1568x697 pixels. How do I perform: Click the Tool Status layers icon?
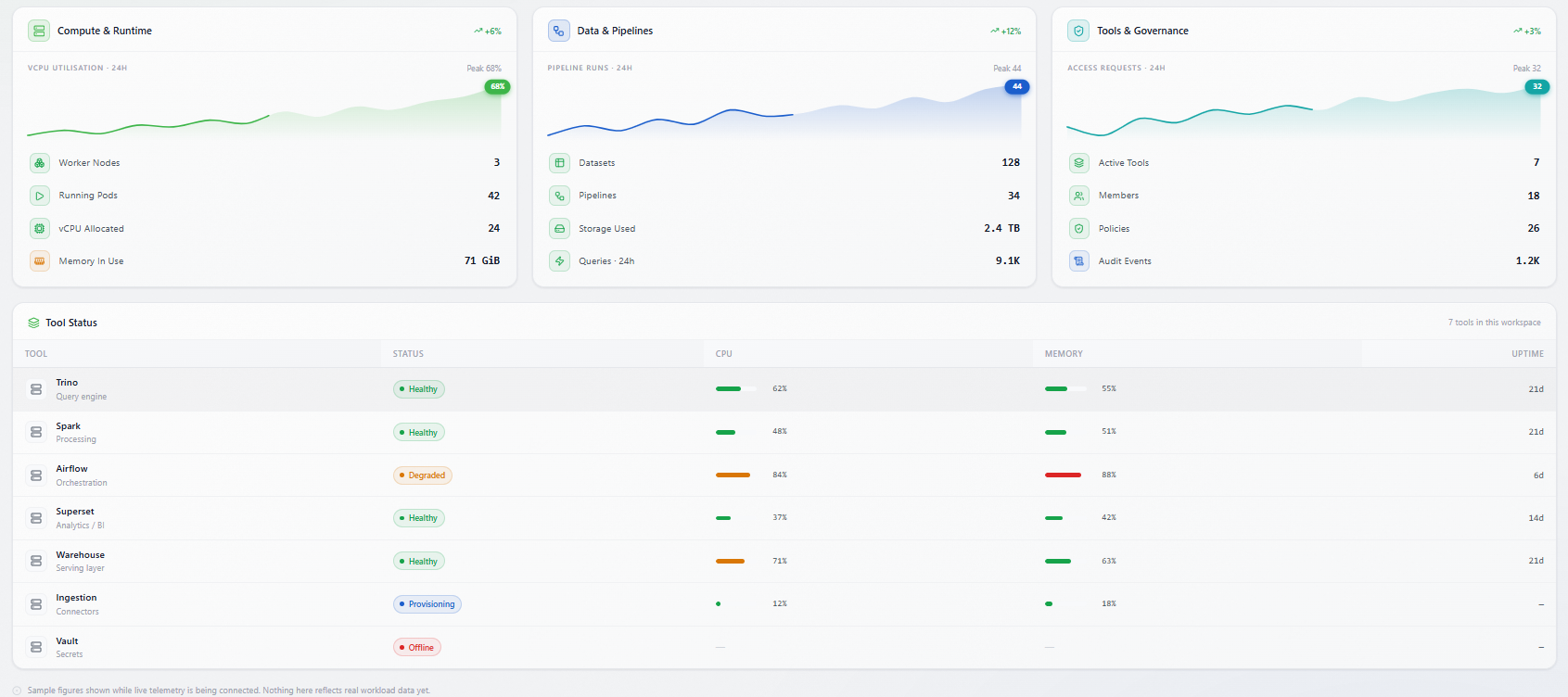[x=33, y=323]
